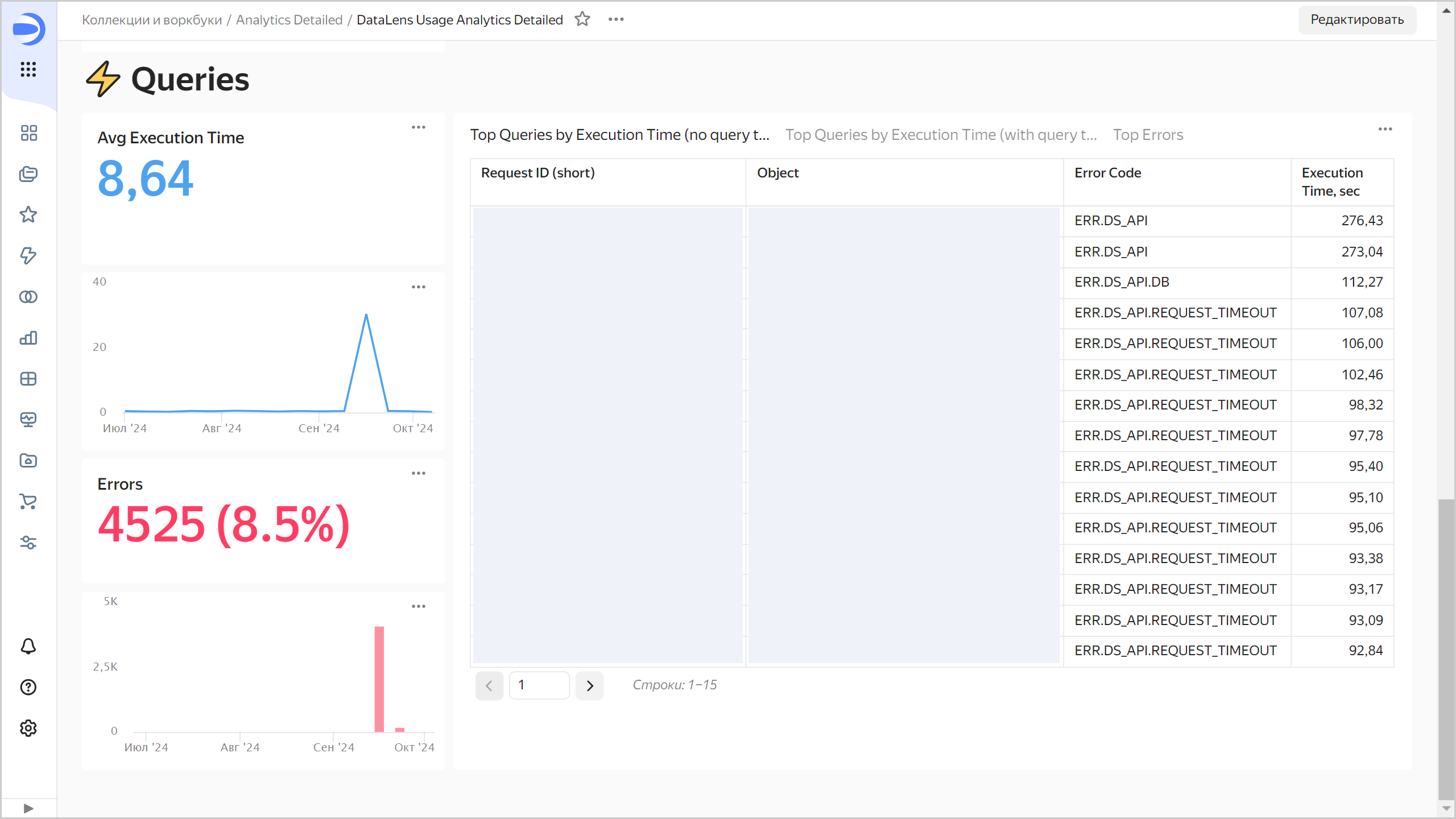This screenshot has width=1456, height=819.
Task: Open the dashboard more-options ellipsis near title
Action: 616,19
